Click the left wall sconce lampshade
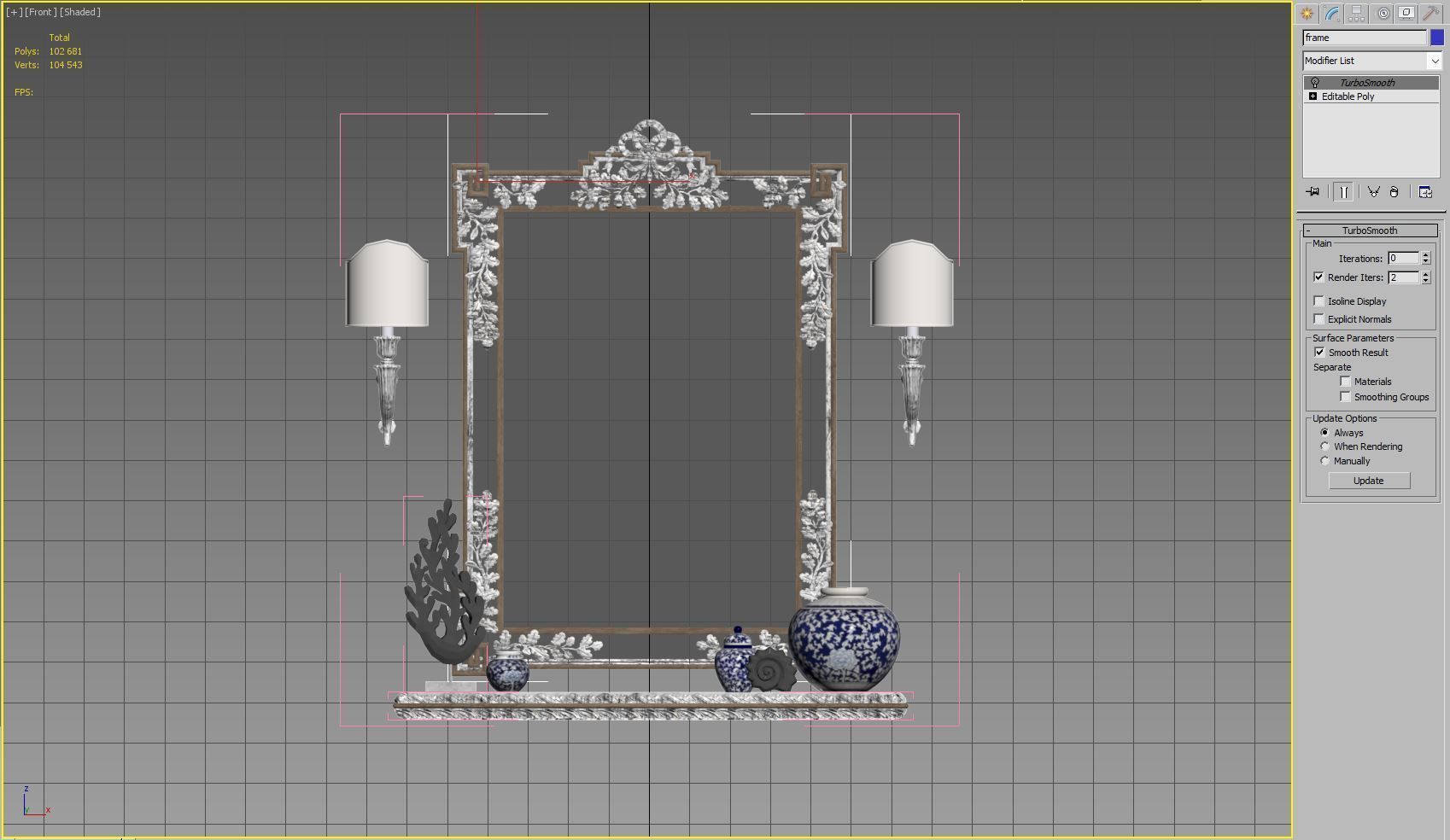Image resolution: width=1450 pixels, height=840 pixels. (x=387, y=283)
